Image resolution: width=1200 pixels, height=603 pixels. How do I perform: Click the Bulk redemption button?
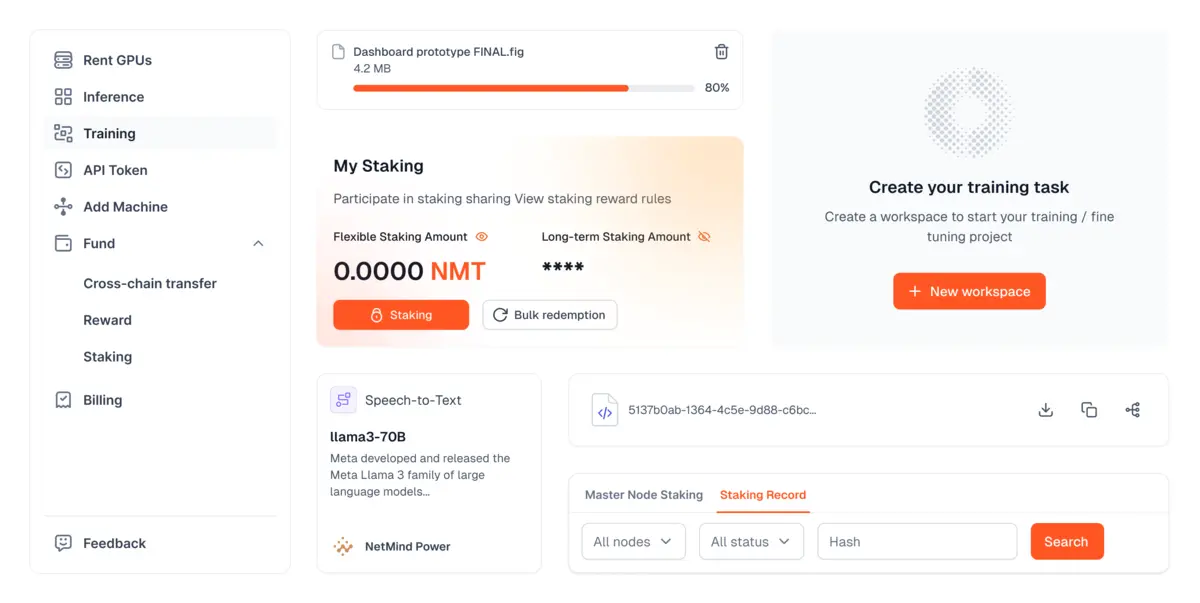point(549,315)
